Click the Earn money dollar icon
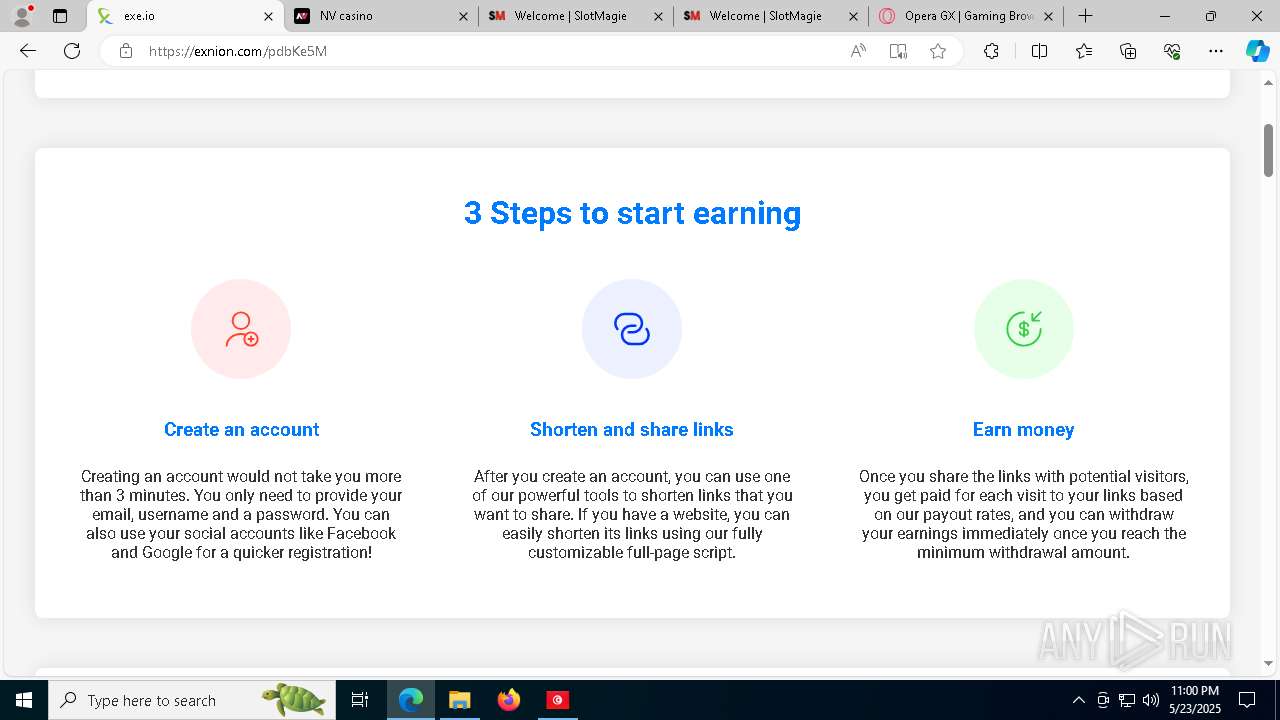The height and width of the screenshot is (720, 1280). point(1024,329)
